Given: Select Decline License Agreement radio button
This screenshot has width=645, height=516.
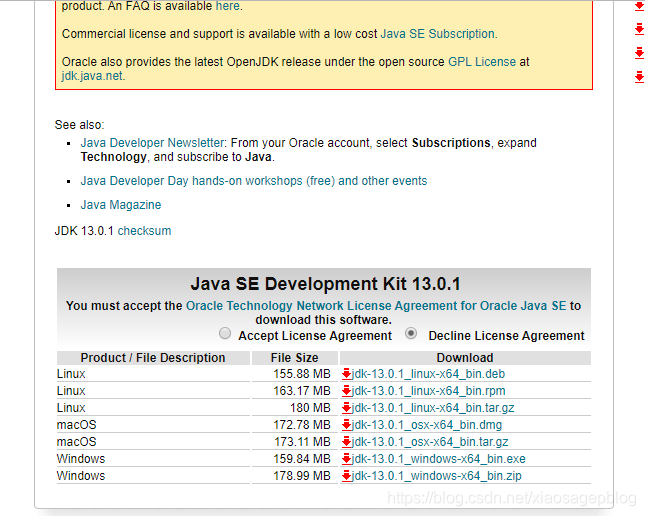Looking at the screenshot, I should coord(411,333).
